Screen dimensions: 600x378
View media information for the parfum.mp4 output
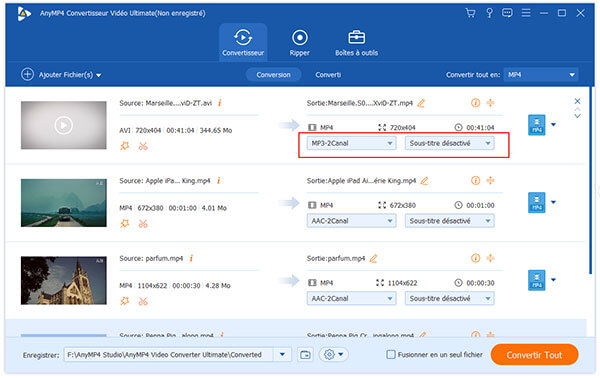(475, 258)
